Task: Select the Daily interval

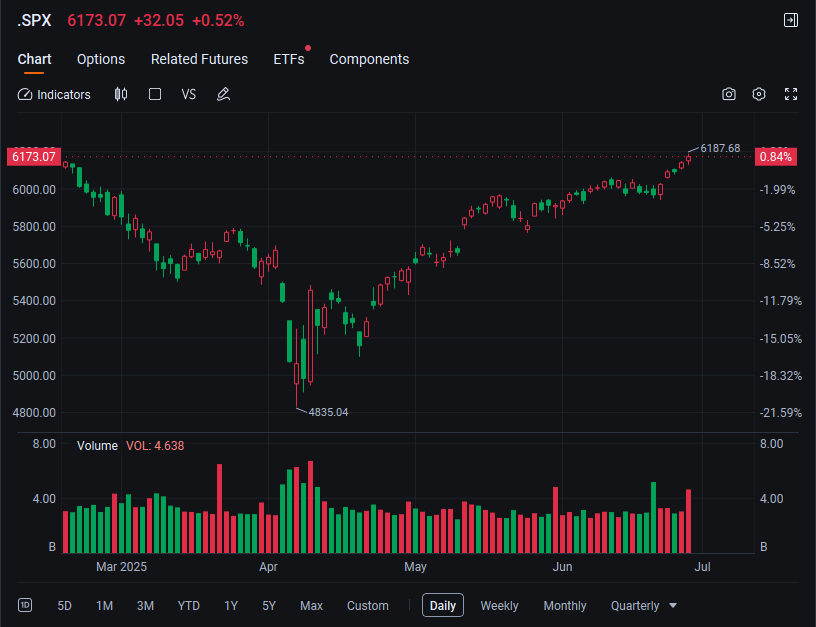Action: pos(443,606)
